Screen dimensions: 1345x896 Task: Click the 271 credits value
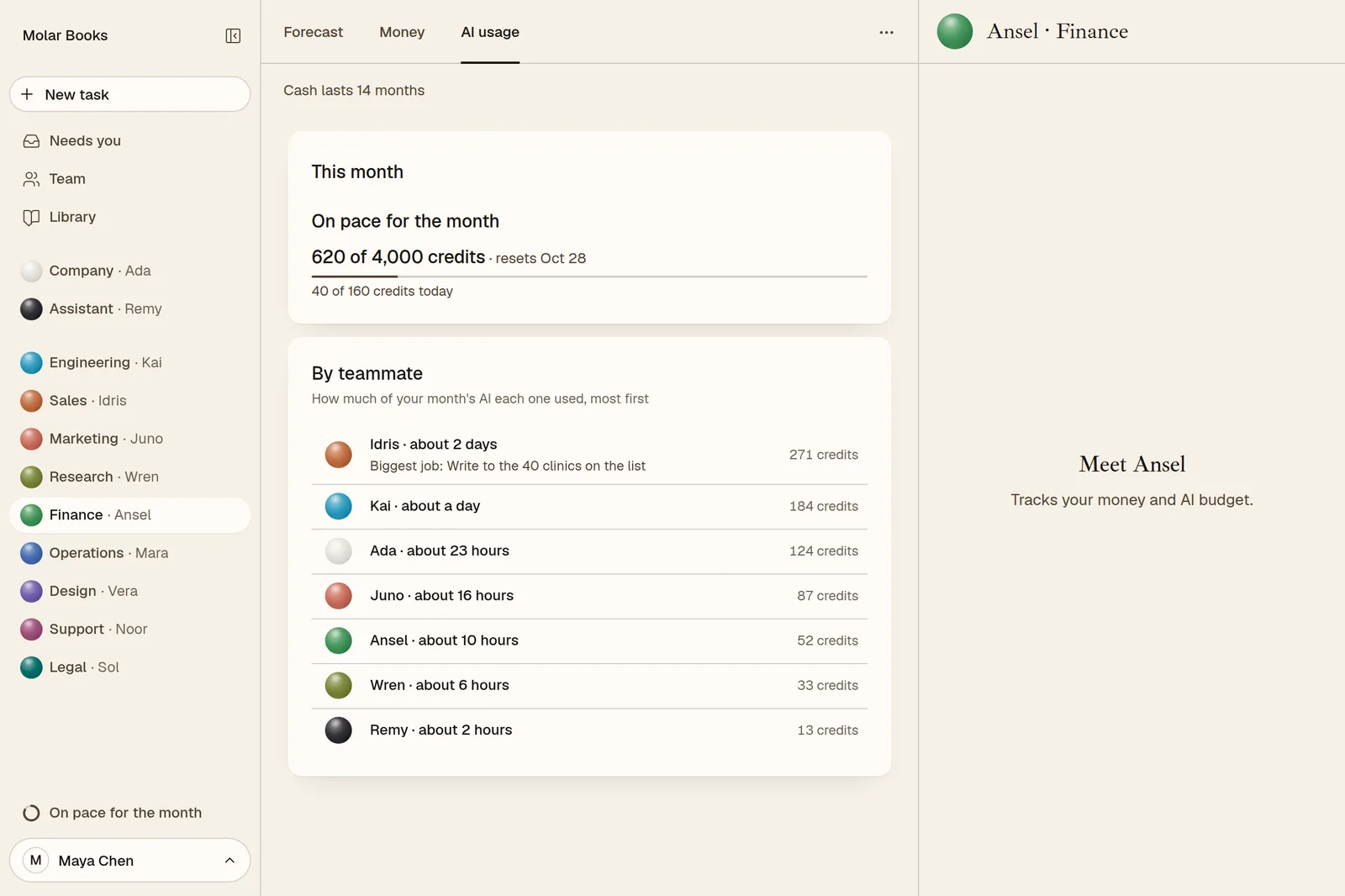pyautogui.click(x=824, y=455)
